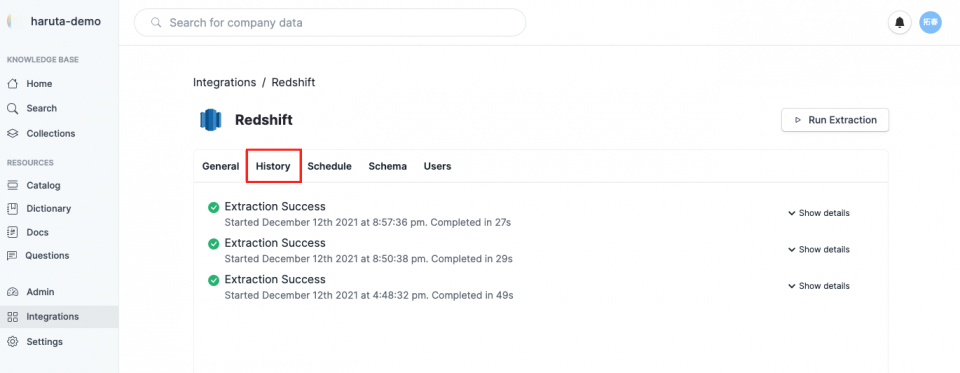Open the Users tab

[437, 166]
